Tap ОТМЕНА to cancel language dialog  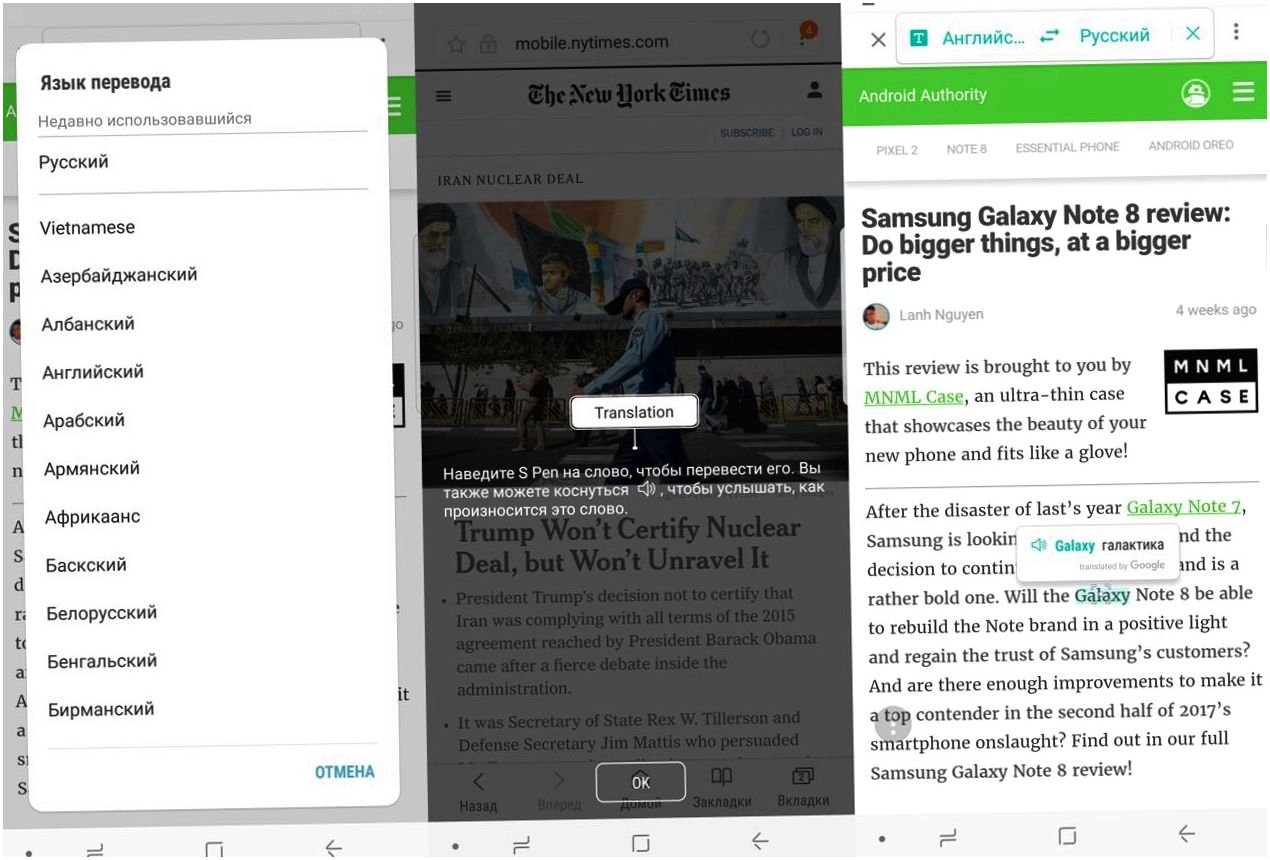(x=344, y=772)
